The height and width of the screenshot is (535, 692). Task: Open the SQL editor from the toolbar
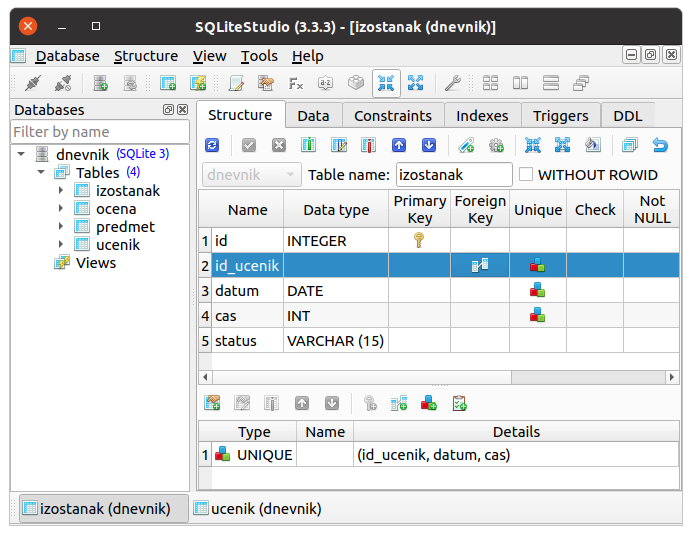(x=236, y=83)
